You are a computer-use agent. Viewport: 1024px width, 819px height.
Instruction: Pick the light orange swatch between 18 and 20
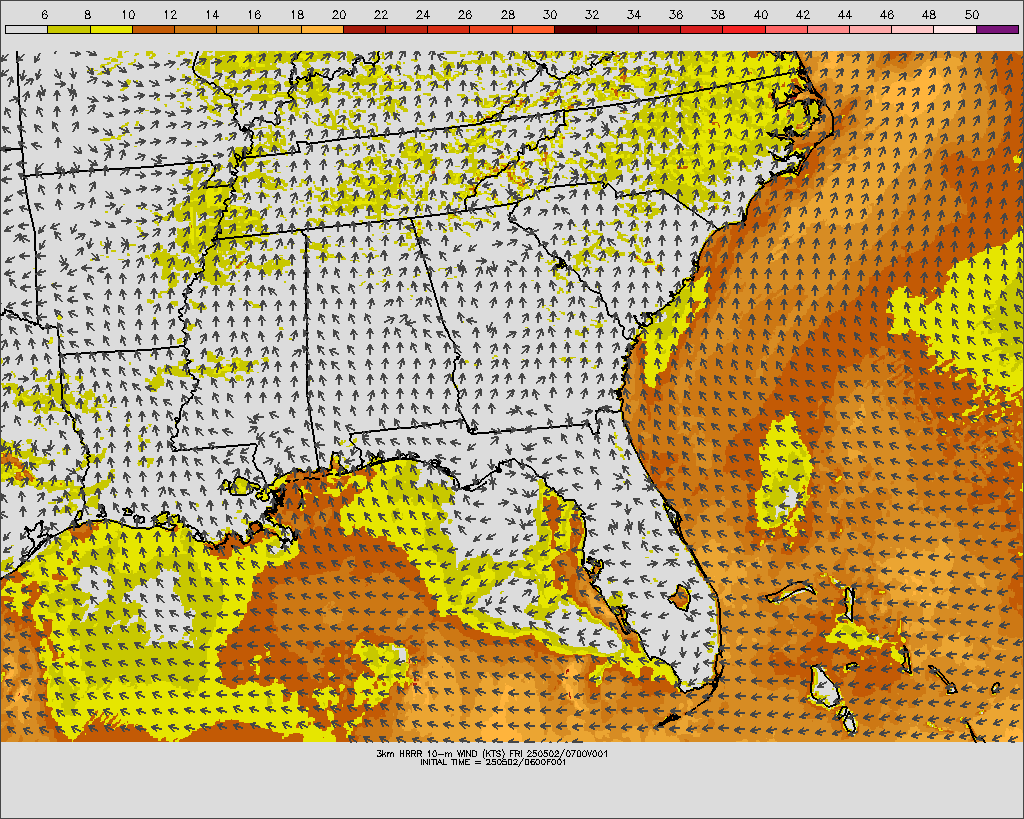pyautogui.click(x=322, y=29)
